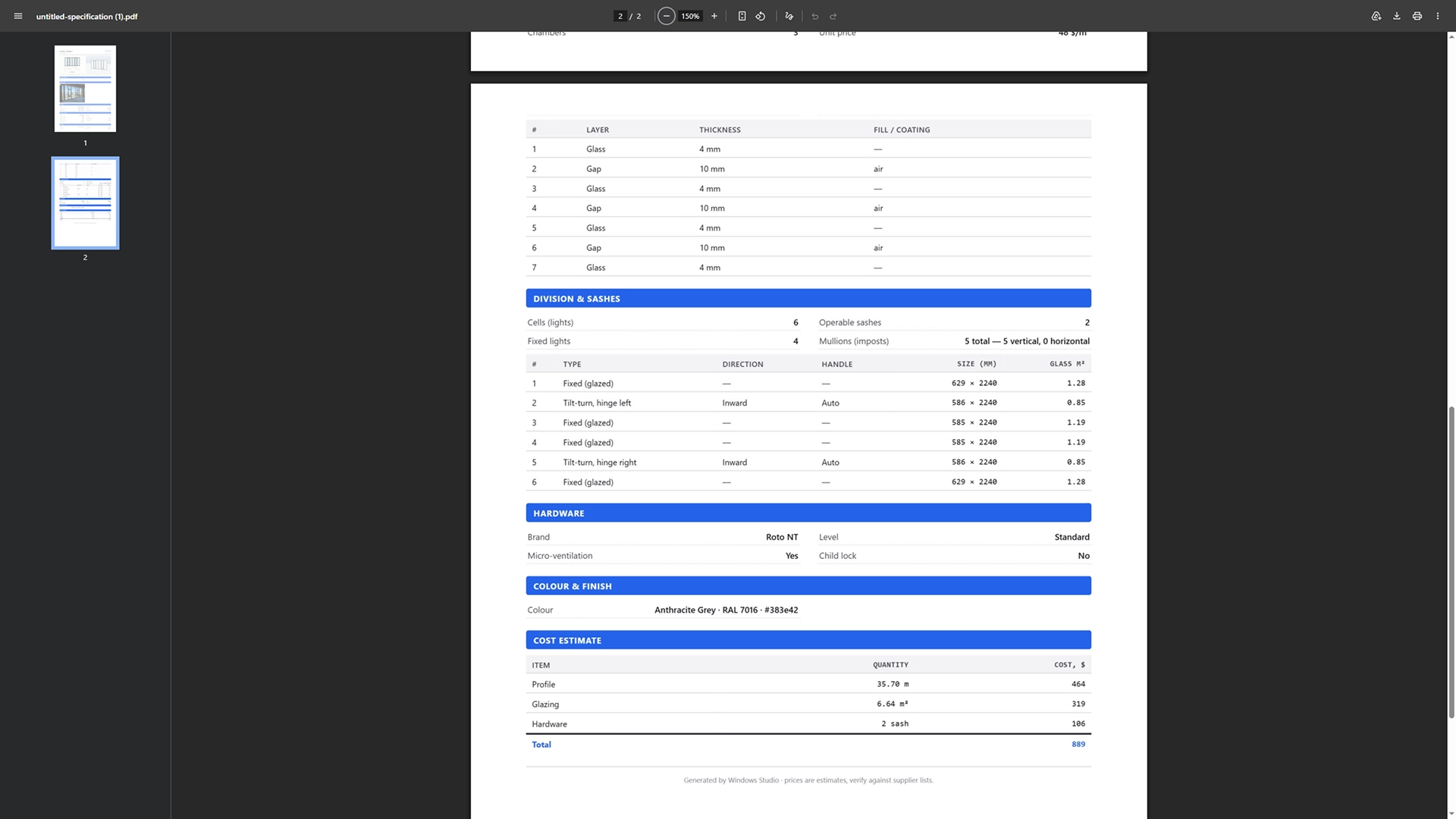Open the more actions menu

[1437, 16]
